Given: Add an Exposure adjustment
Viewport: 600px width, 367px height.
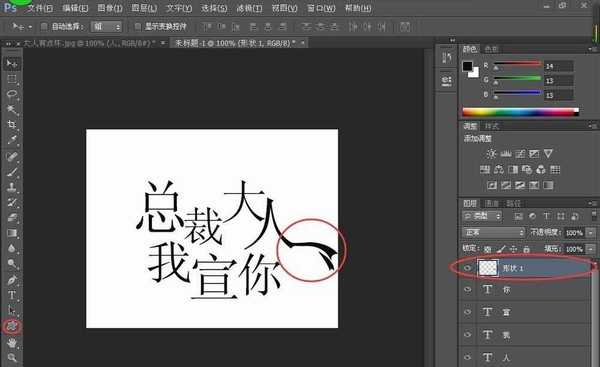Looking at the screenshot, I should tap(534, 154).
